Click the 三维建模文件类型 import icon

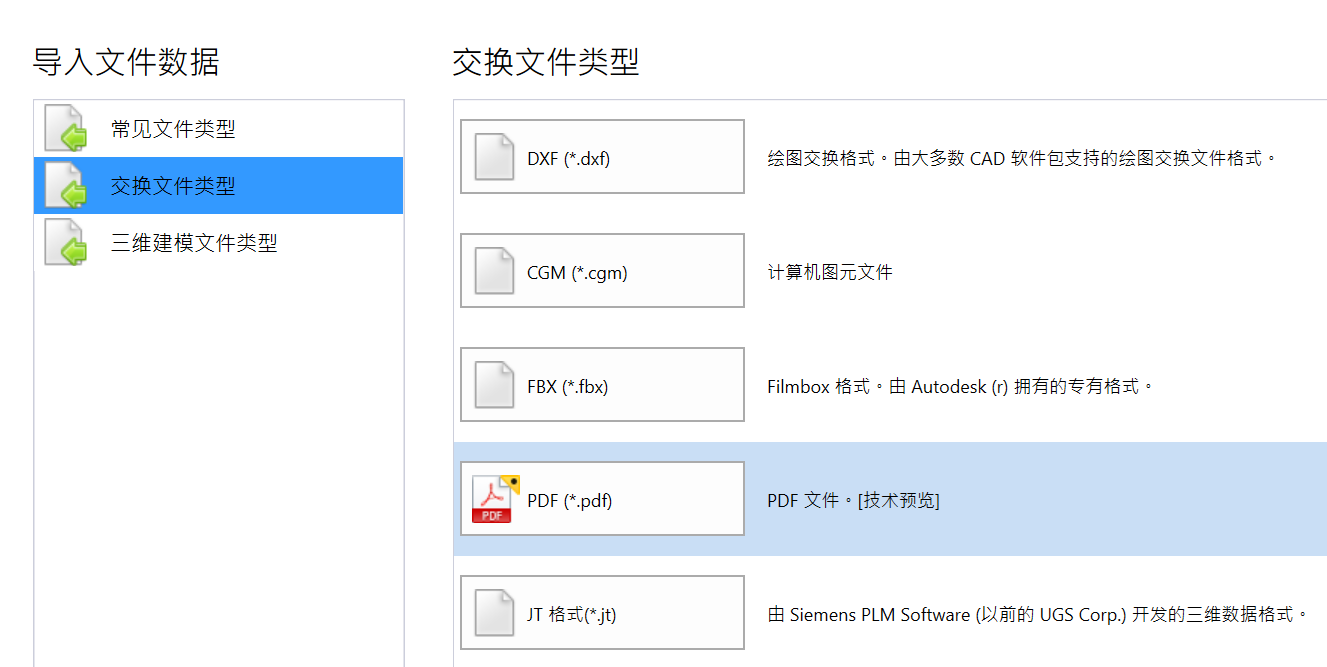(66, 242)
